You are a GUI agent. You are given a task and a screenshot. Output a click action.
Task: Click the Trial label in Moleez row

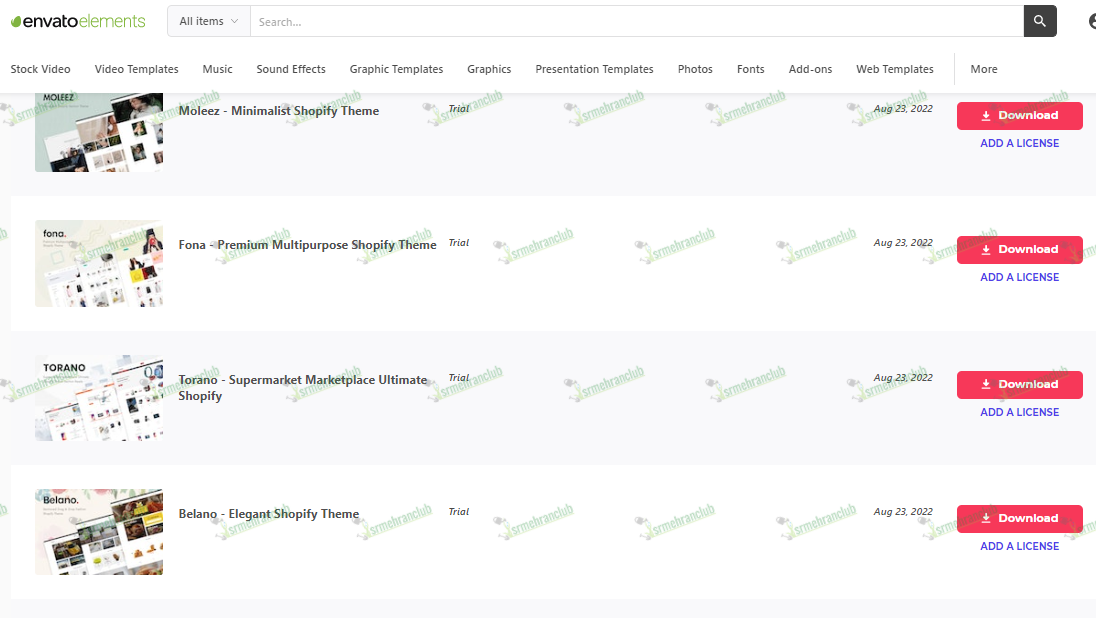(459, 108)
